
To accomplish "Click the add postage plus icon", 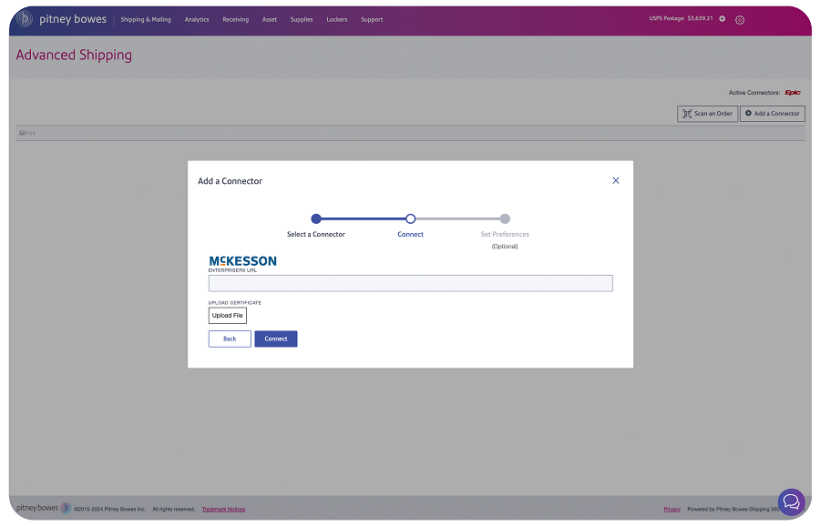I will click(x=722, y=19).
